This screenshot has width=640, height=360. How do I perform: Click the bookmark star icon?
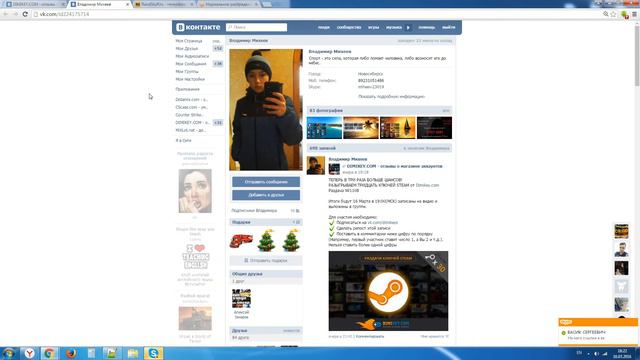point(613,14)
